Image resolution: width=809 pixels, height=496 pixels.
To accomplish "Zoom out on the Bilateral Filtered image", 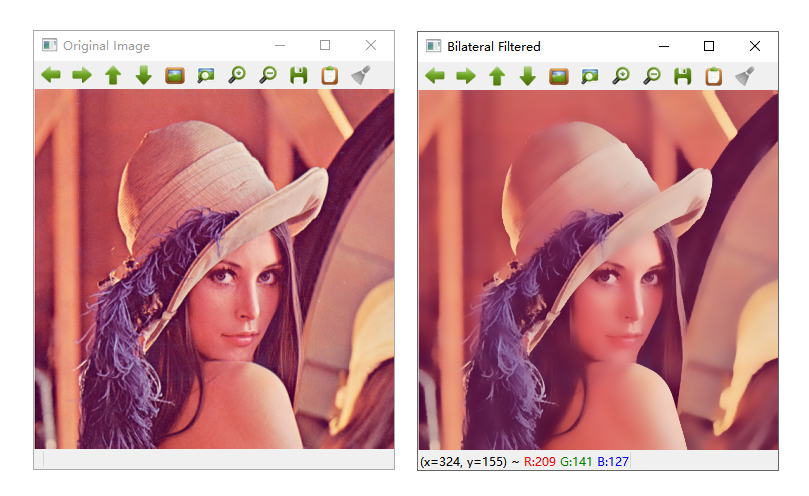I will pos(652,76).
